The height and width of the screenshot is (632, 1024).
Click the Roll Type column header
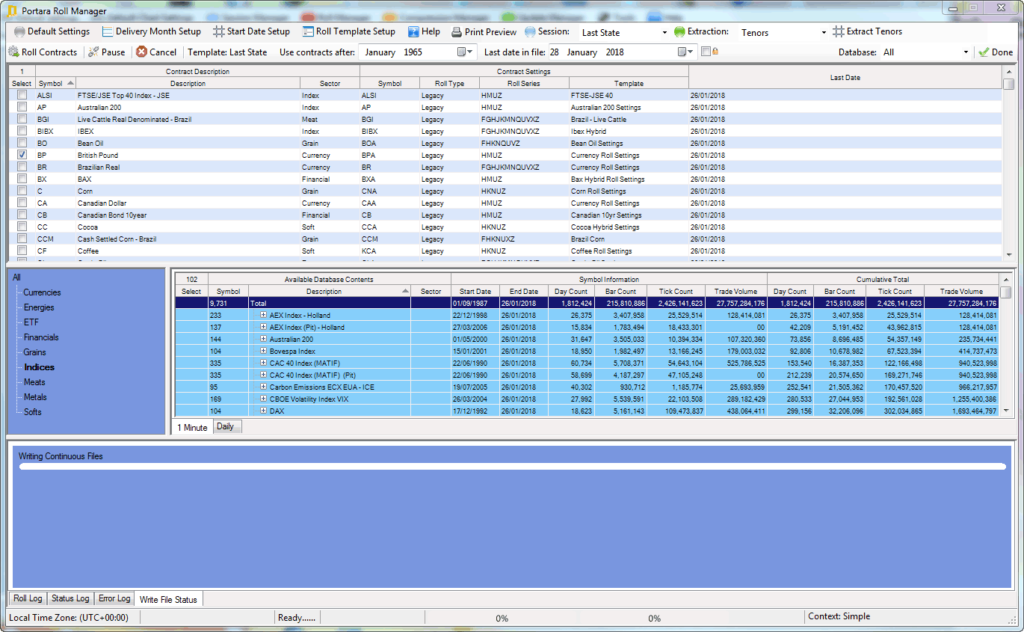point(449,84)
